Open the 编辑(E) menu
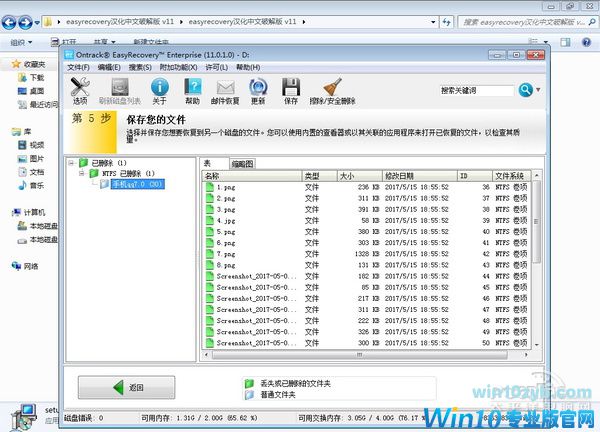The width and height of the screenshot is (600, 432). (109, 67)
